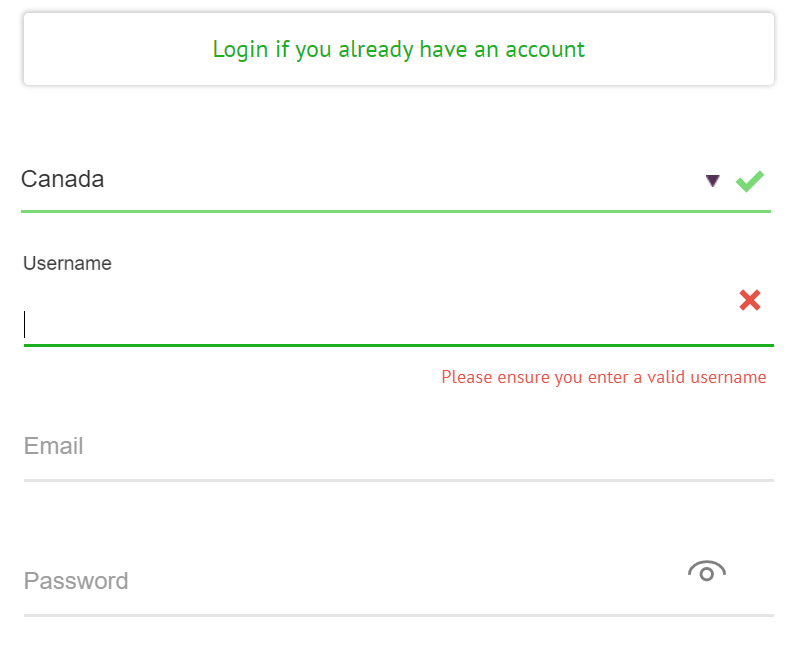Viewport: 805px width, 653px height.
Task: Click the red X in Username field
Action: [750, 300]
